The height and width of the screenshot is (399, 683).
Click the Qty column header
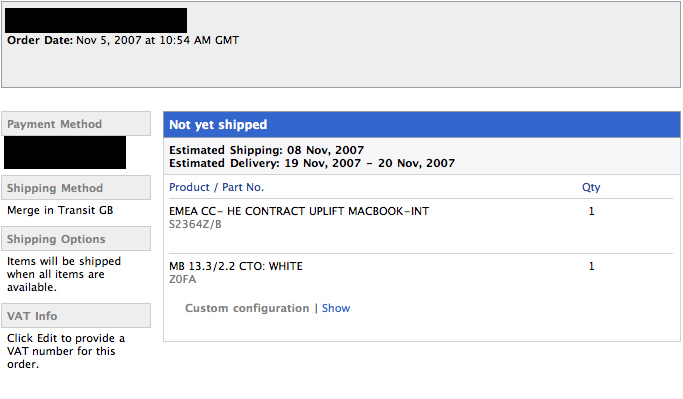pos(591,187)
